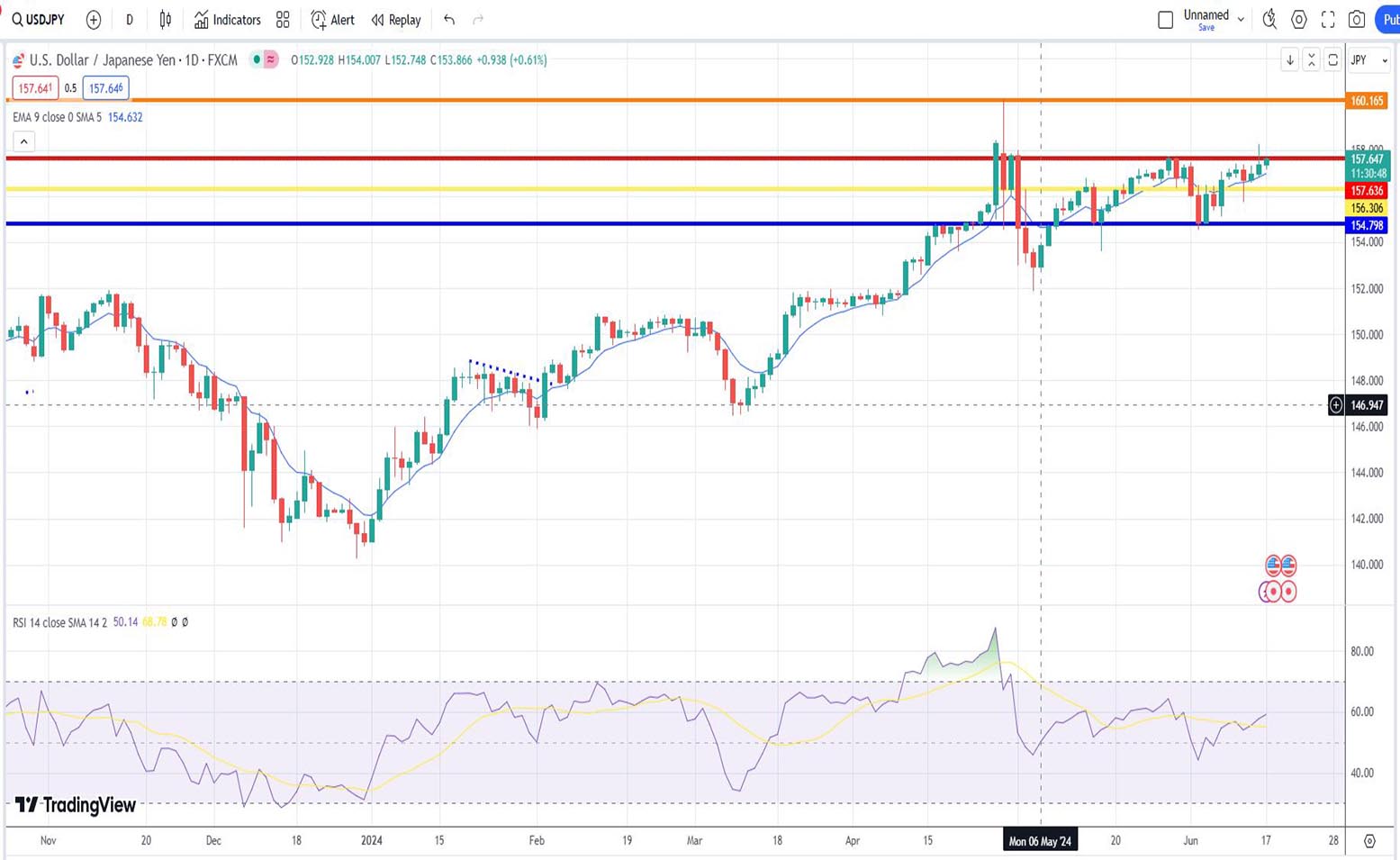
Task: Collapse the indicator legend with chevron
Action: coord(24,141)
